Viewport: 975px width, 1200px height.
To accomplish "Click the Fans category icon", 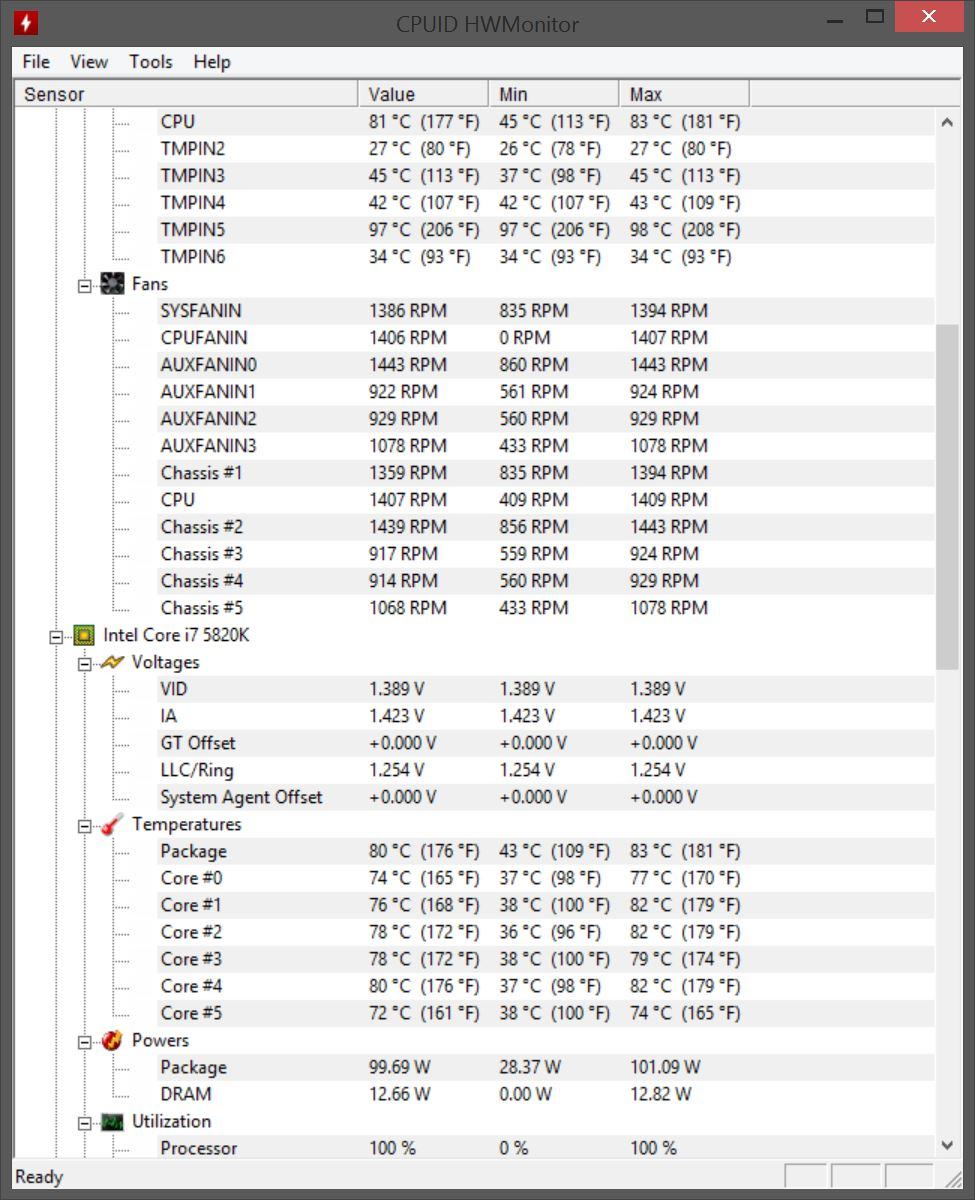I will point(112,284).
